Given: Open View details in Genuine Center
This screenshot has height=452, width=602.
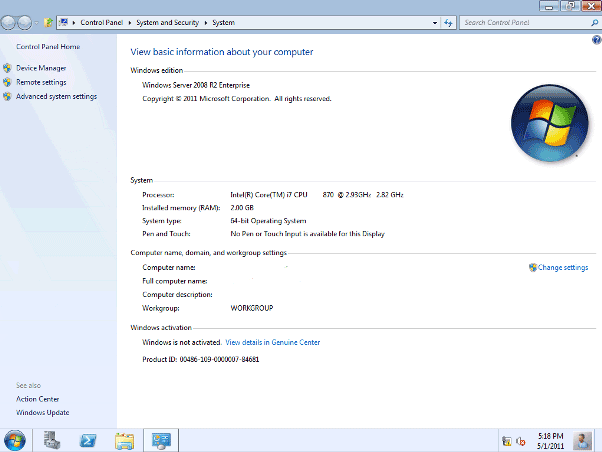Looking at the screenshot, I should [x=273, y=342].
